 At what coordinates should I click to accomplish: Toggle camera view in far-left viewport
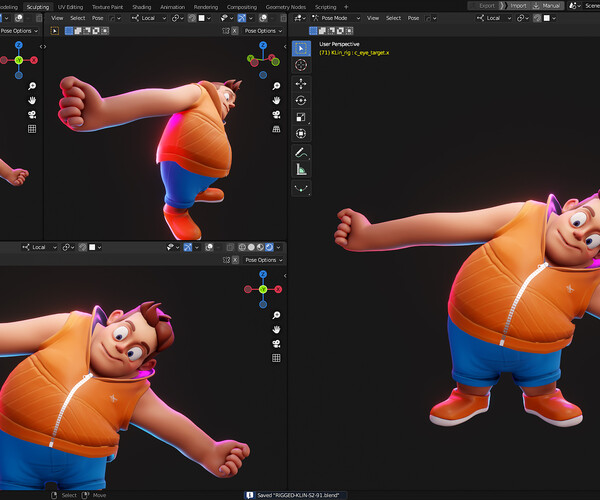(x=32, y=114)
